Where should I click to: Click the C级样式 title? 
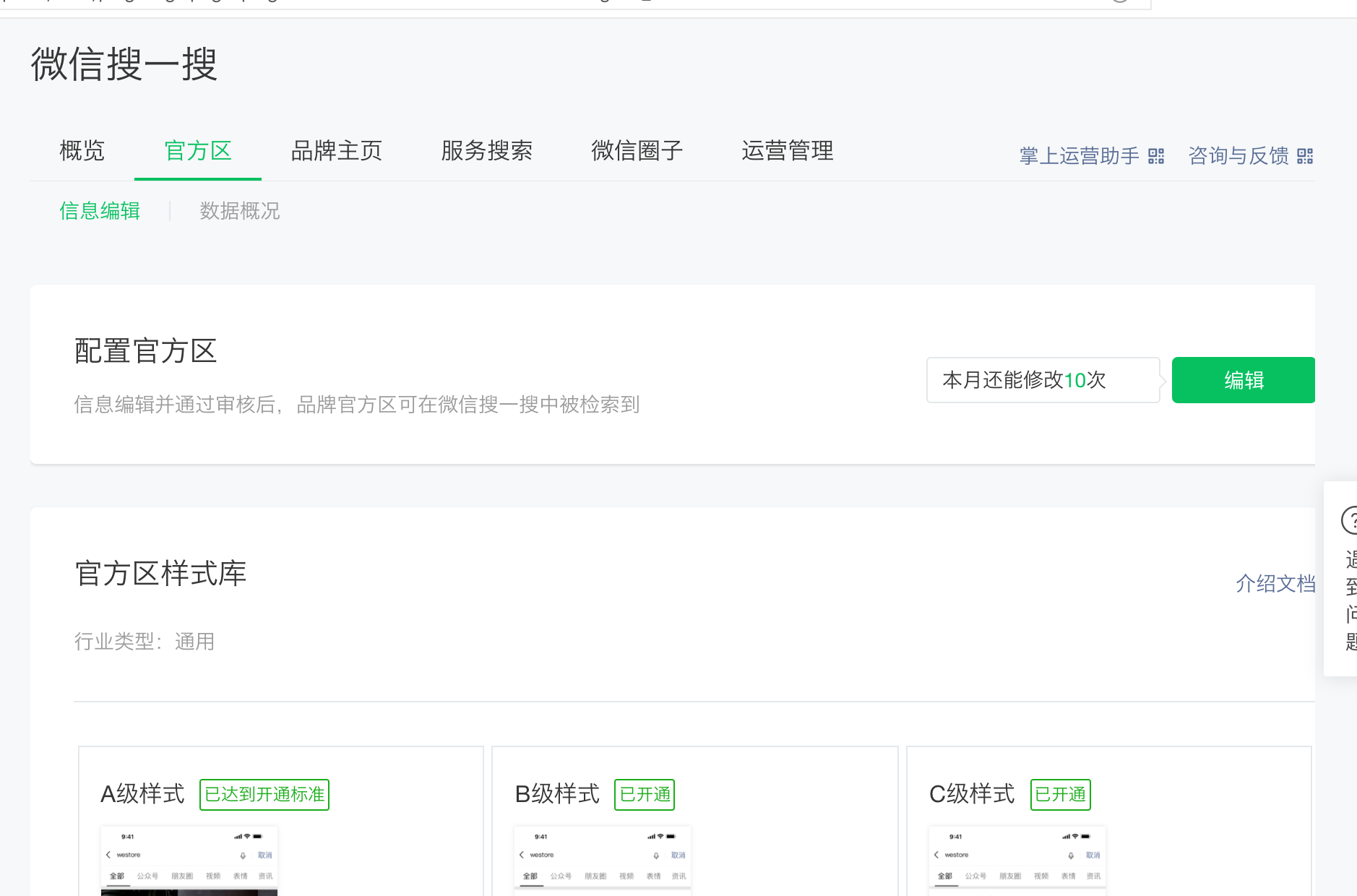[972, 795]
